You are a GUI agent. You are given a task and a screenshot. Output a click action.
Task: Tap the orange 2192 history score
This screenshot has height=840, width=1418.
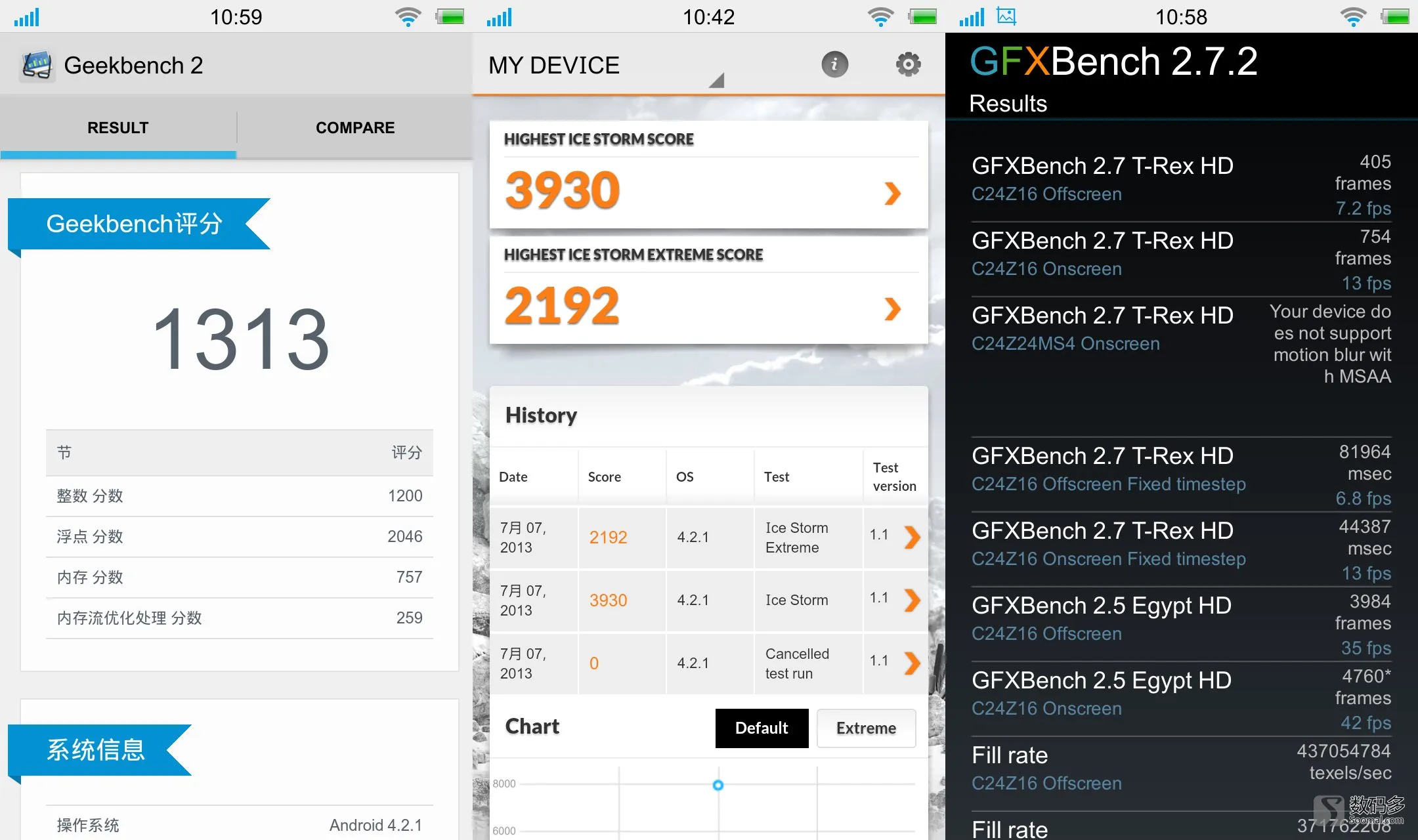point(608,537)
